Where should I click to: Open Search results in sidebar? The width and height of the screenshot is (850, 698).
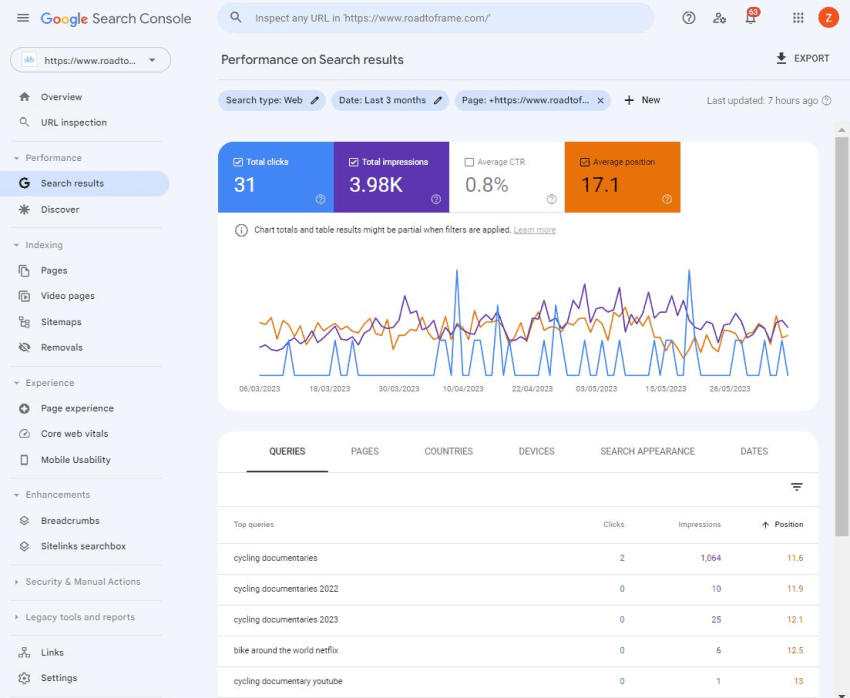85,184
